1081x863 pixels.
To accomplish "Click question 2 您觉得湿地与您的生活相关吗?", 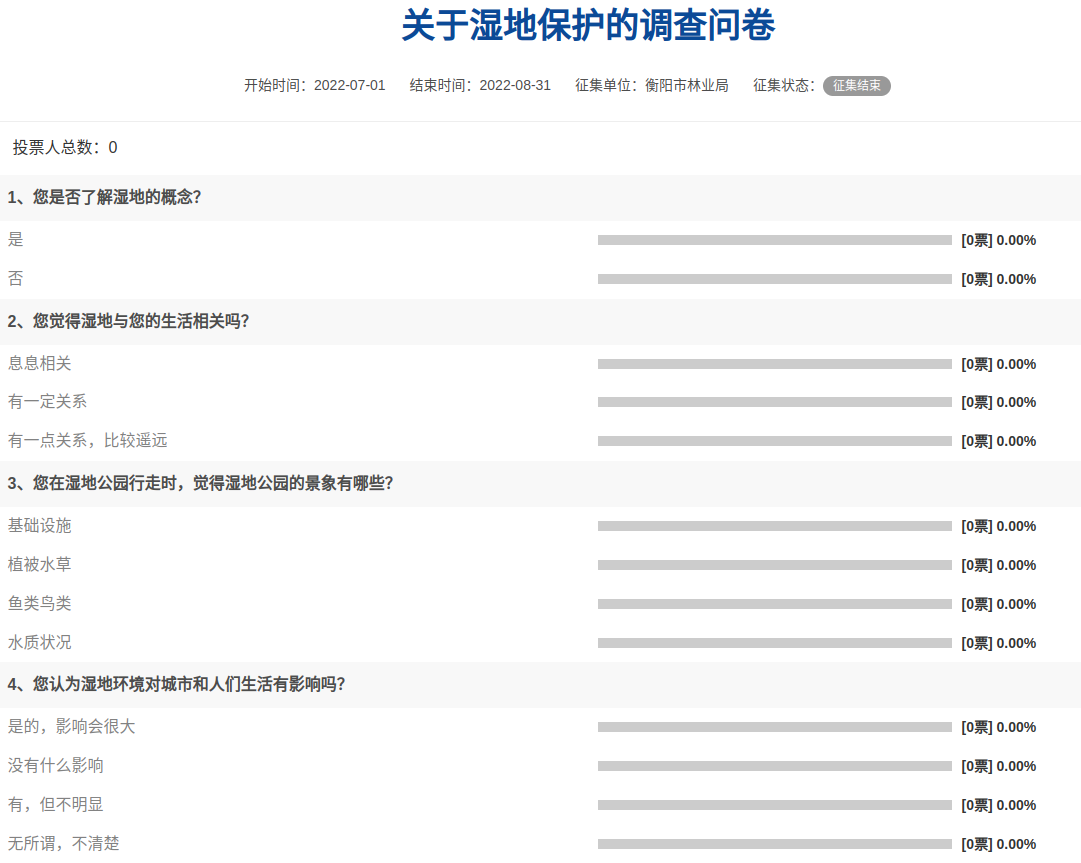I will pos(128,321).
